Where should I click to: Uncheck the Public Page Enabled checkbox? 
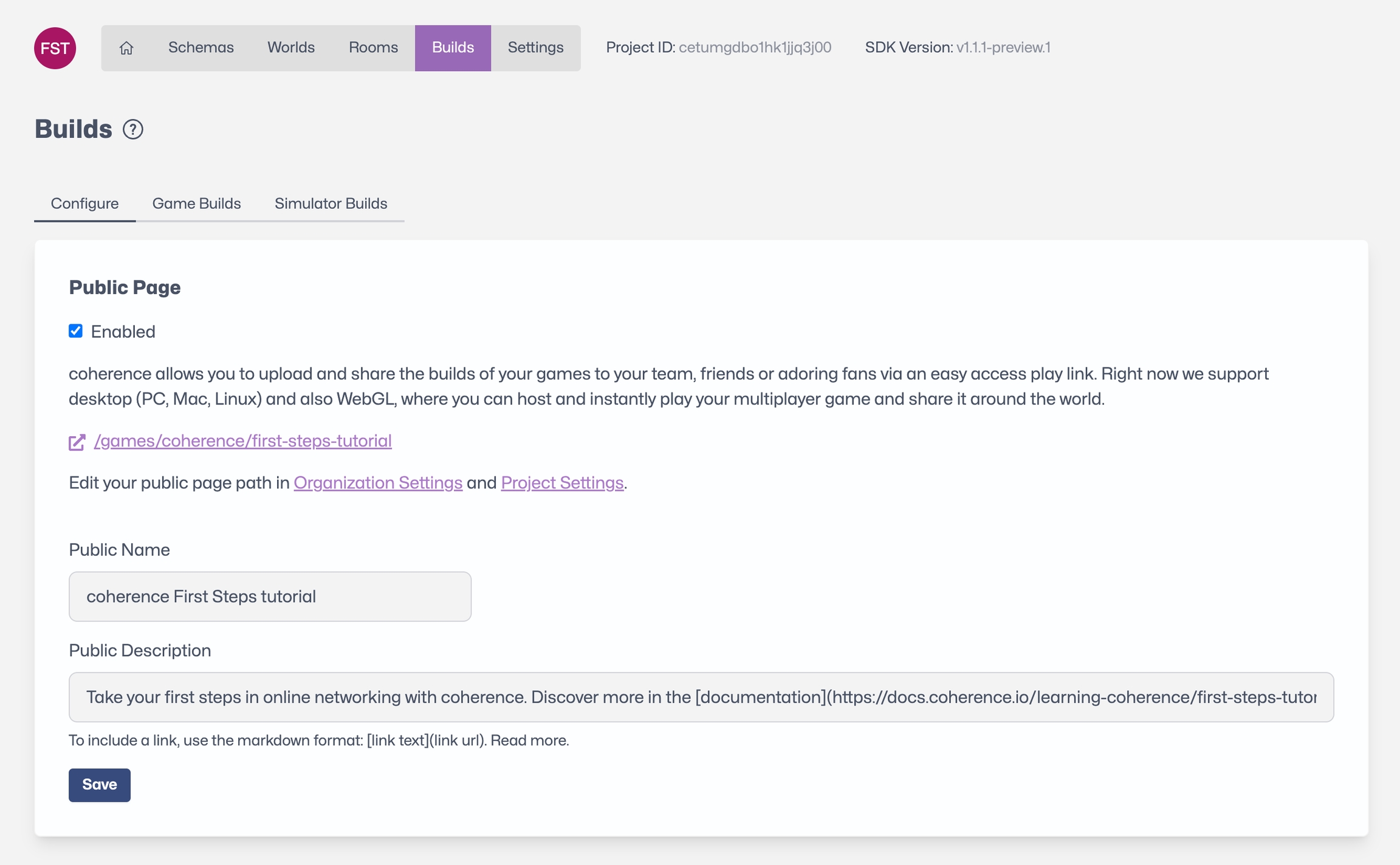point(75,331)
